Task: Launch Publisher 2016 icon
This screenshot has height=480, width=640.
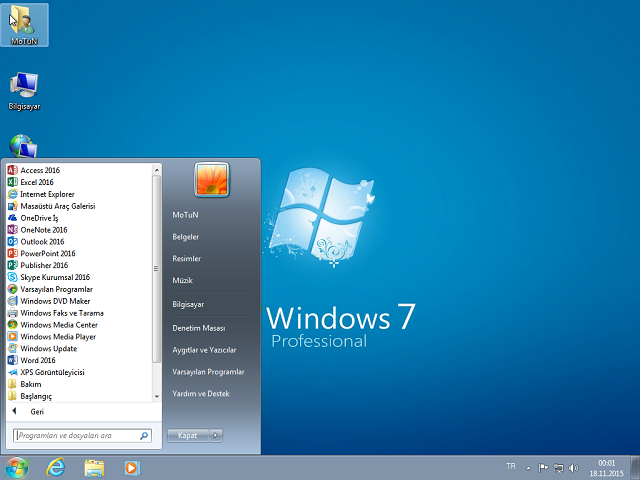Action: pyautogui.click(x=13, y=265)
